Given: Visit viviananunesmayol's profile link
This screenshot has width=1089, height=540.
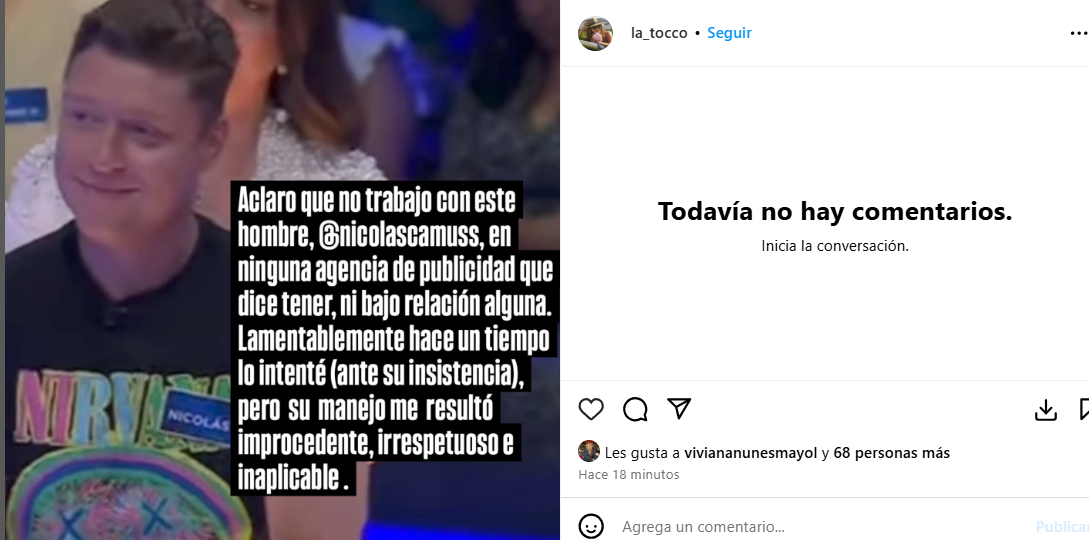Looking at the screenshot, I should [x=750, y=453].
